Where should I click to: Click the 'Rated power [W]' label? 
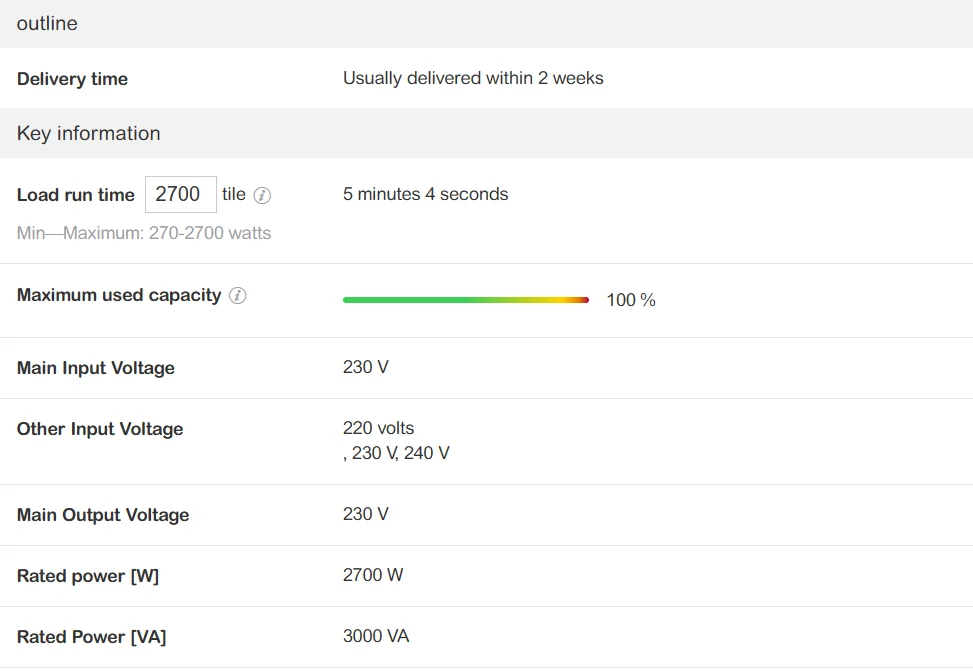coord(88,576)
